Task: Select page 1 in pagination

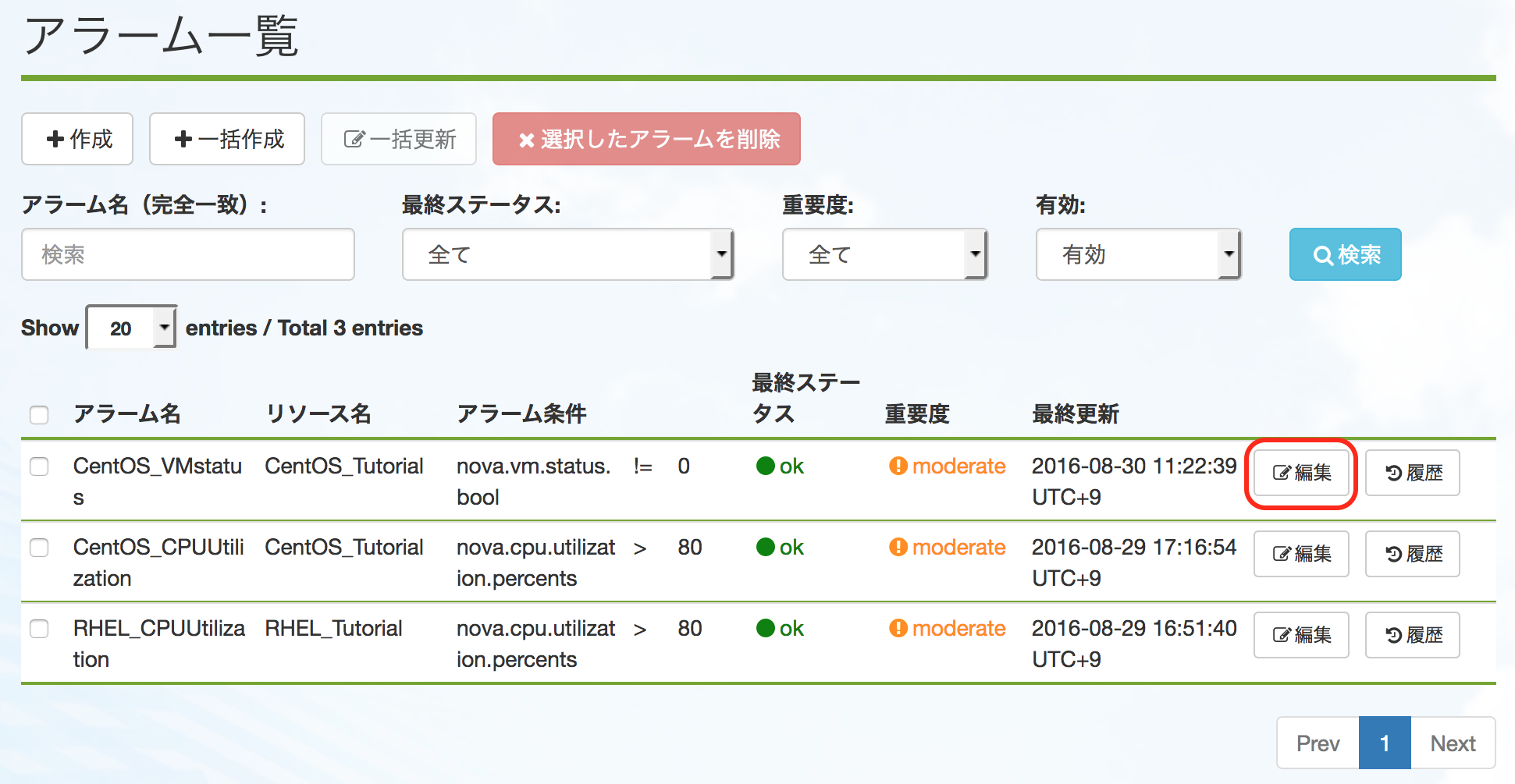Action: point(1385,743)
